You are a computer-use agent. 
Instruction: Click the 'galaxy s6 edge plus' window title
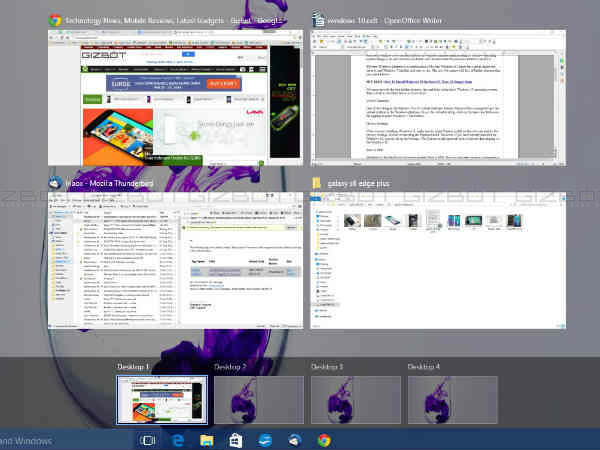point(358,184)
